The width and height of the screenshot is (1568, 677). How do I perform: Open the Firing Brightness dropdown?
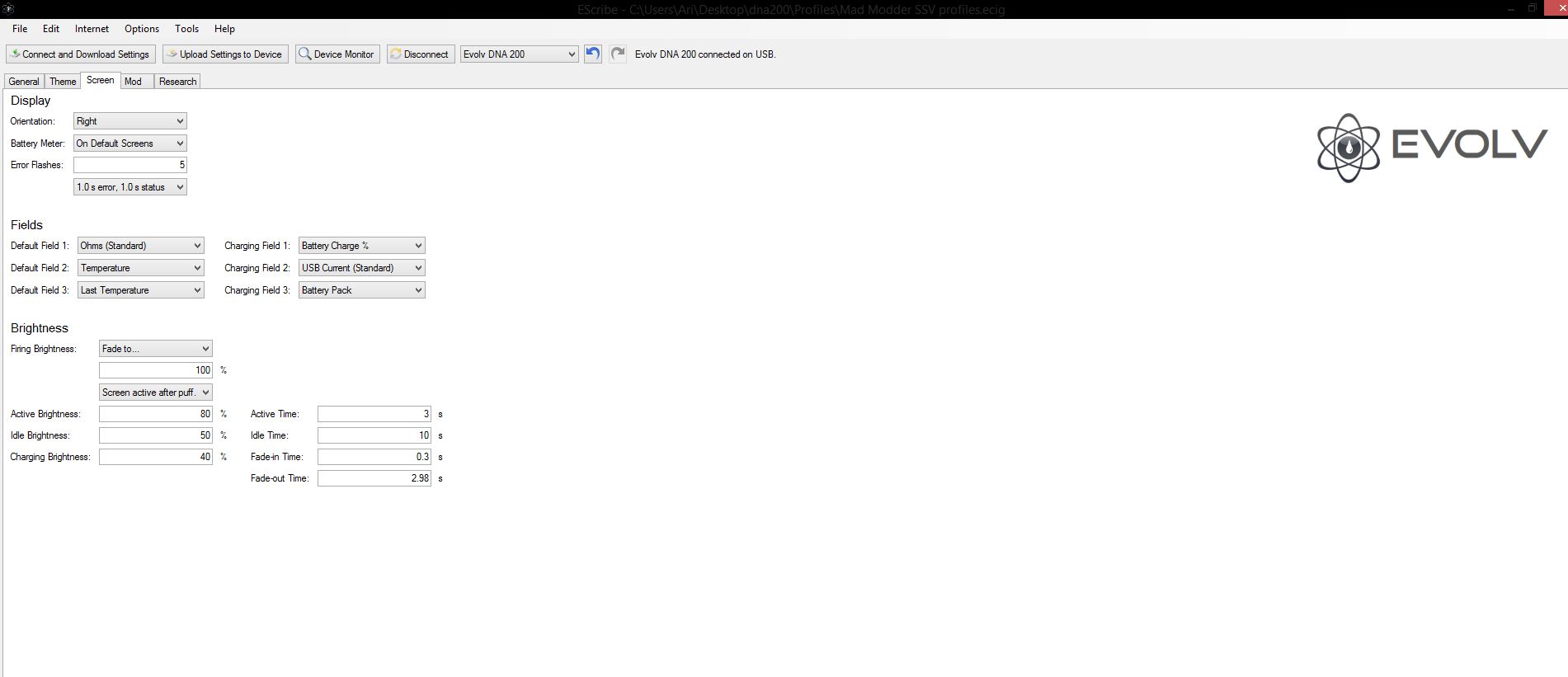click(x=155, y=349)
